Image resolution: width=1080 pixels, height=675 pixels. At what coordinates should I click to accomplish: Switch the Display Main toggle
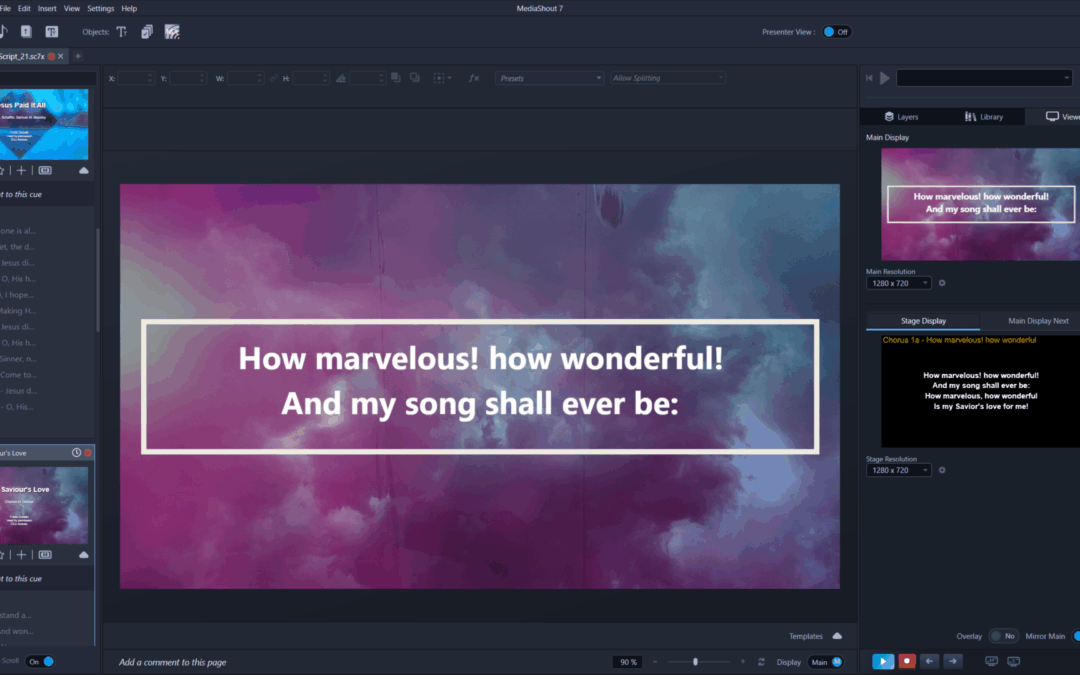[826, 662]
